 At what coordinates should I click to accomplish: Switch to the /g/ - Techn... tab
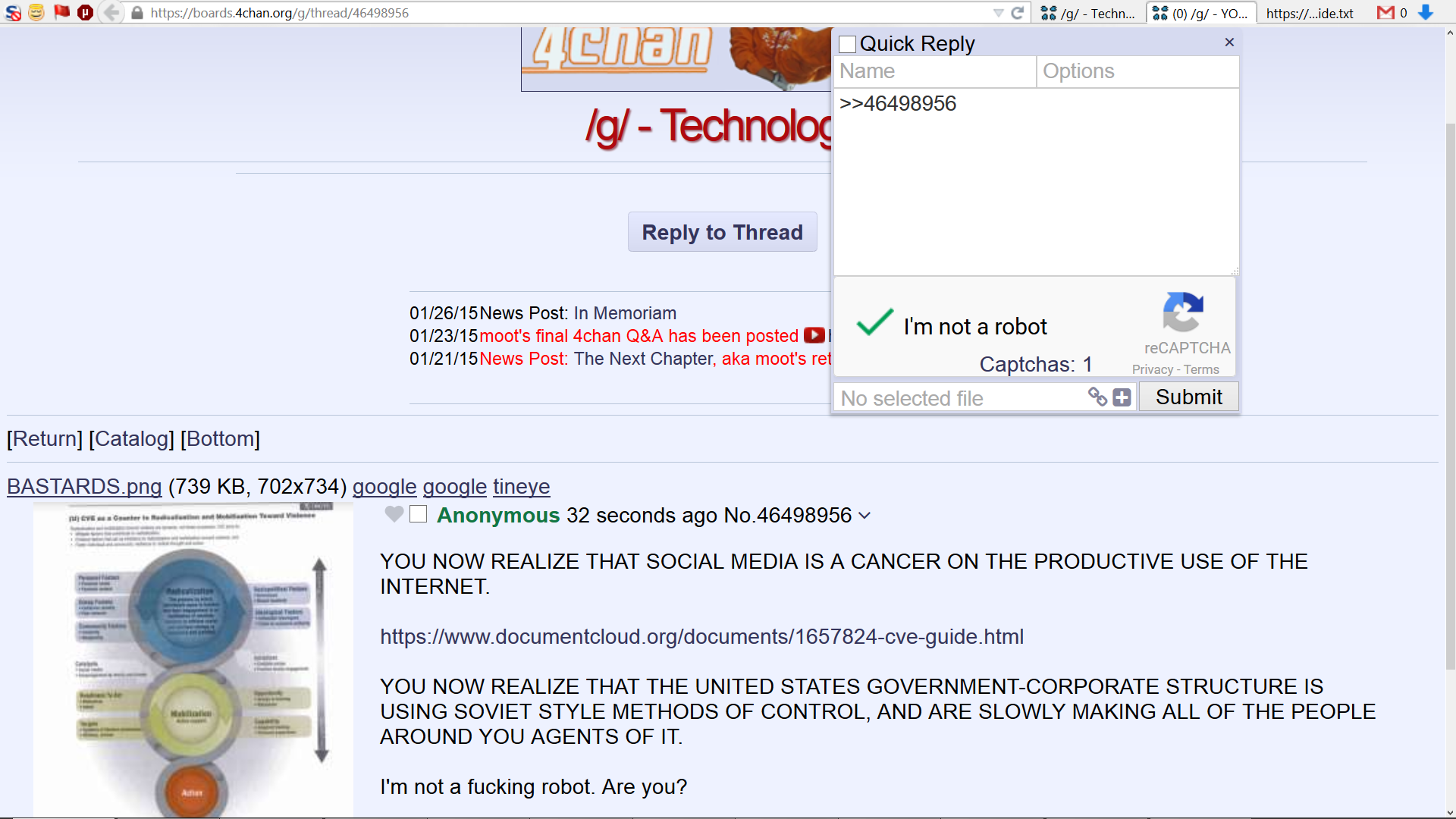1088,13
